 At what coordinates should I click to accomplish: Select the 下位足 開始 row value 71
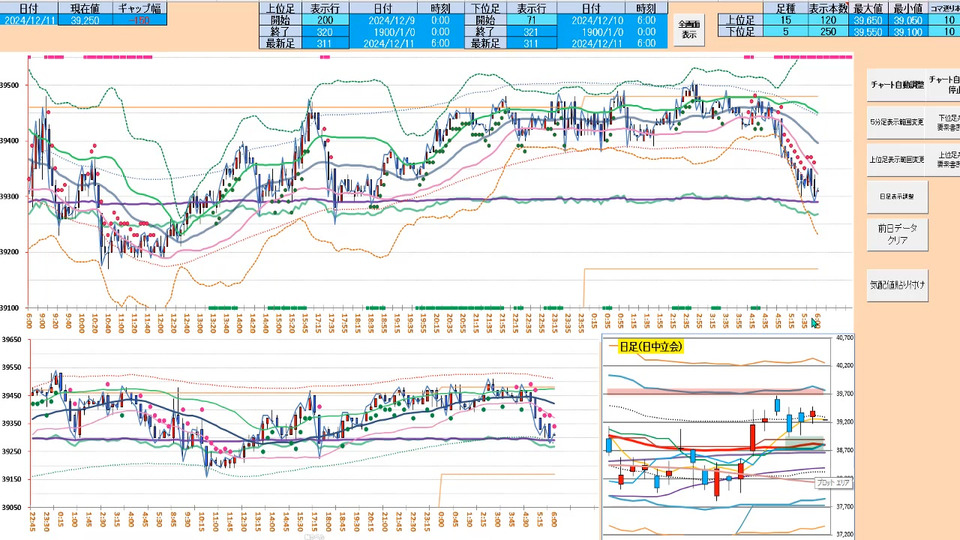tap(531, 20)
